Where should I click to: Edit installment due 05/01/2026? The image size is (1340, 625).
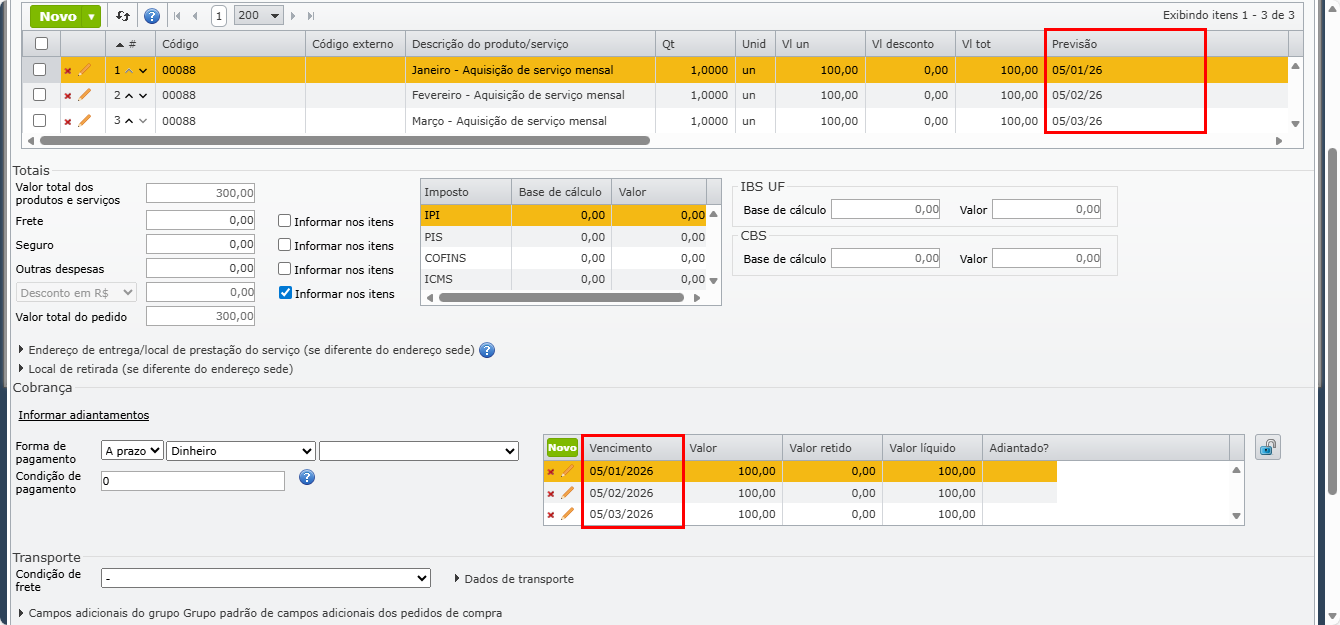[567, 471]
